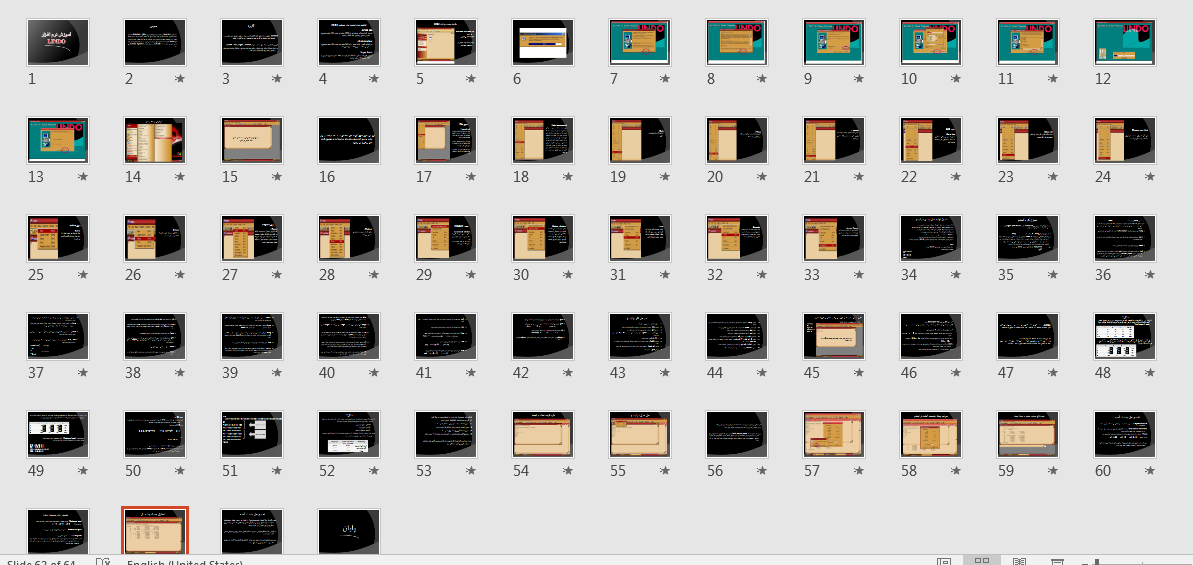This screenshot has height=565, width=1193.
Task: Click the Slide Sorter view icon
Action: point(982,562)
